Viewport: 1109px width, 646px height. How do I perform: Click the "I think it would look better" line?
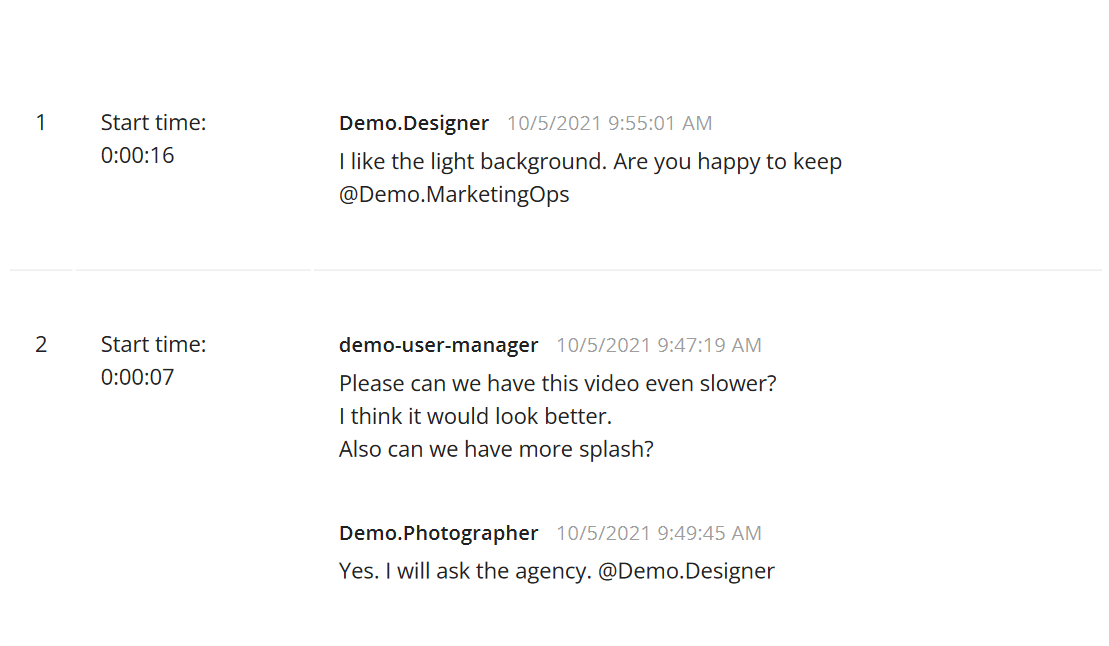click(x=475, y=416)
